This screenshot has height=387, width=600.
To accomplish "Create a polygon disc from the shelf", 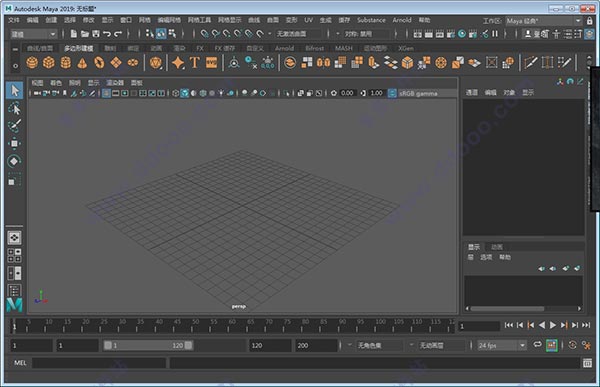I will (x=133, y=62).
